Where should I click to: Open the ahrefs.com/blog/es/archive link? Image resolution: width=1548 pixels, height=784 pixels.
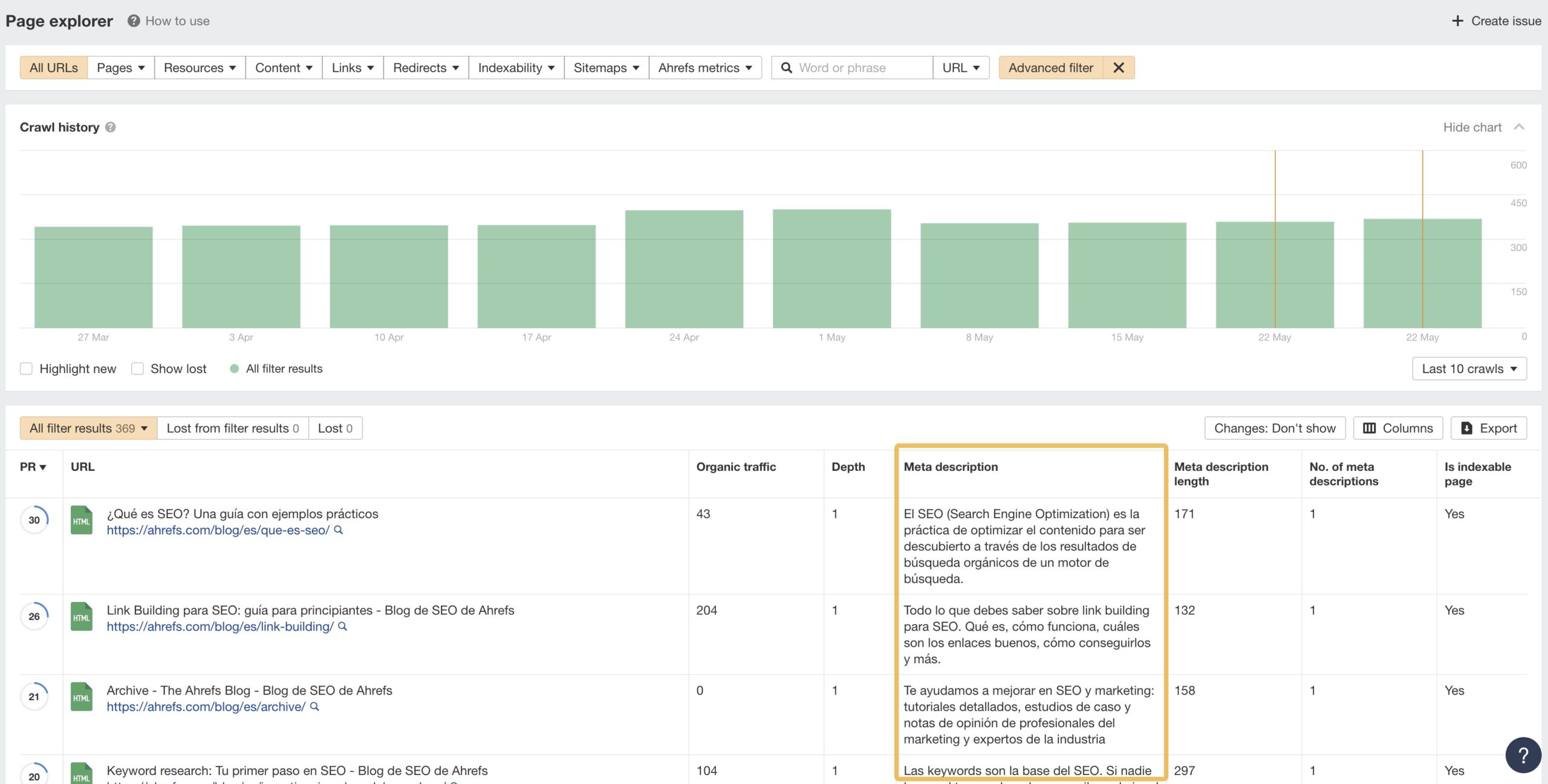(x=206, y=706)
